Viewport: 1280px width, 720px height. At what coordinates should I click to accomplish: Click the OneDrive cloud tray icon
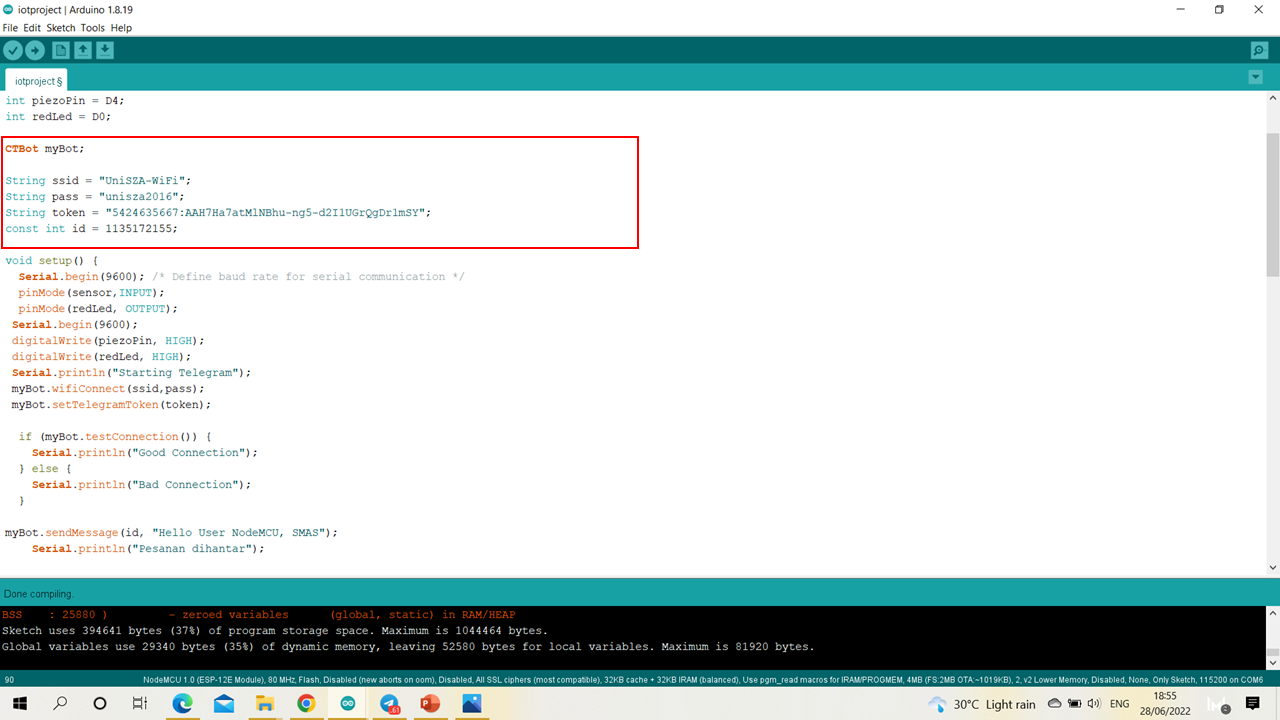click(x=1055, y=704)
